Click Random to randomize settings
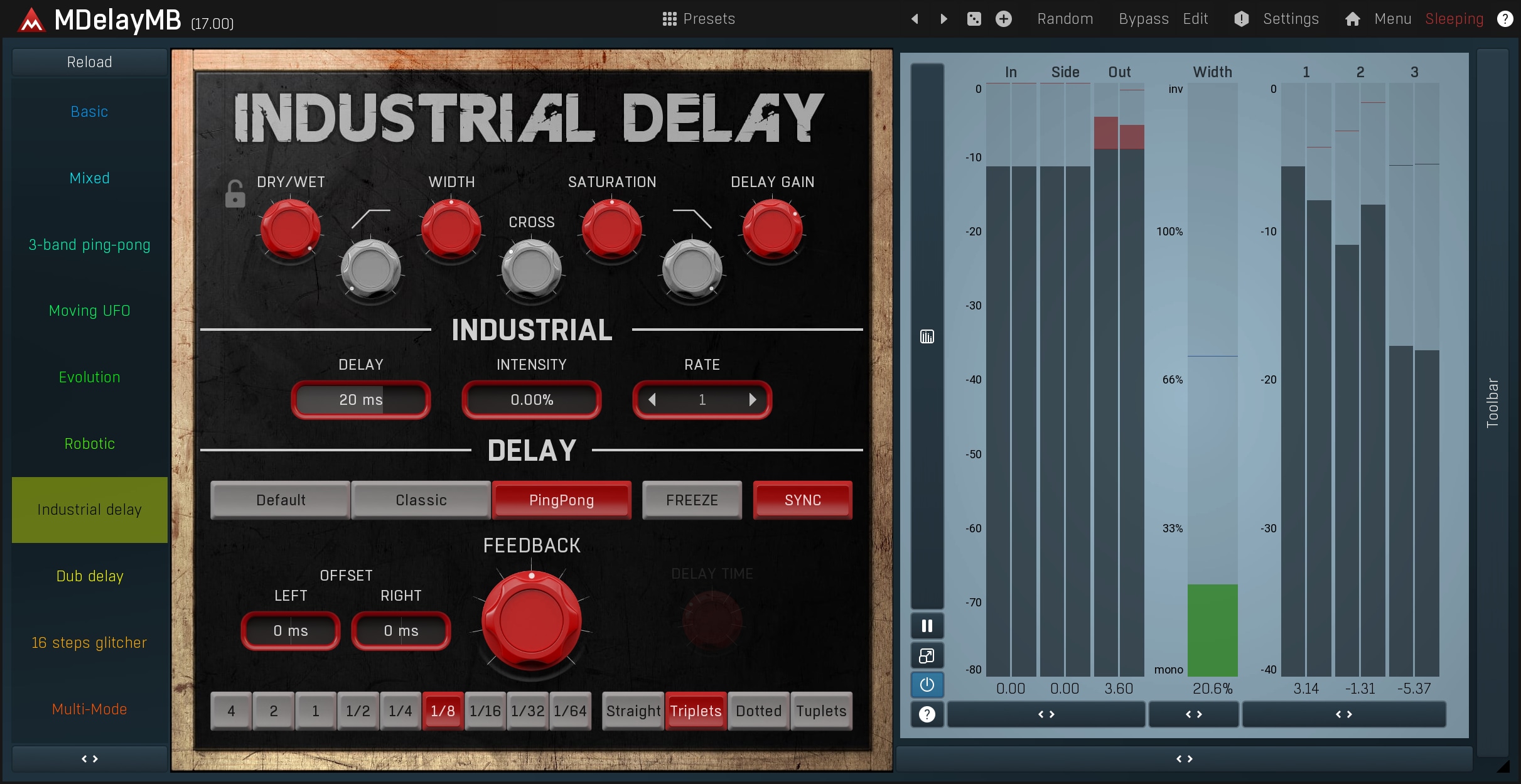This screenshot has width=1521, height=784. click(x=1065, y=19)
